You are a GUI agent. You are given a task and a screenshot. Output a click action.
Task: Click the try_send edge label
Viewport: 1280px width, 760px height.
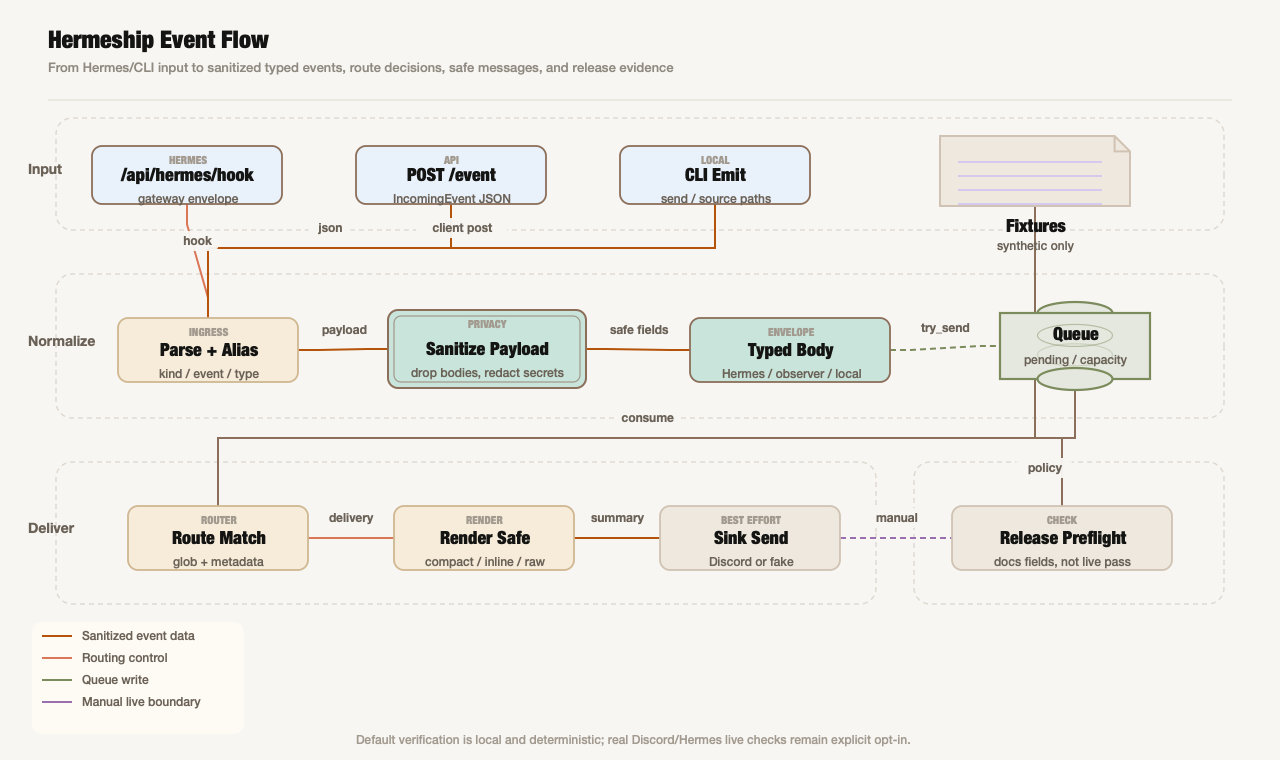pyautogui.click(x=945, y=328)
